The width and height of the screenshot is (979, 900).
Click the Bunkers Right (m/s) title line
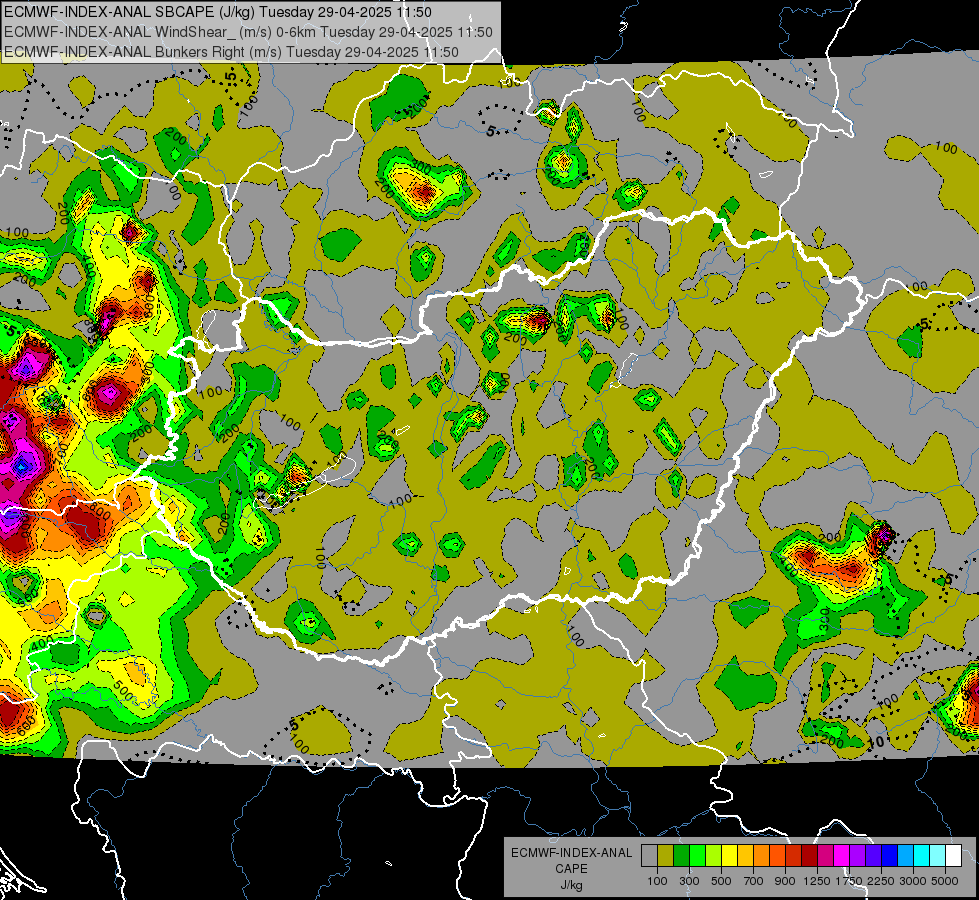click(231, 52)
